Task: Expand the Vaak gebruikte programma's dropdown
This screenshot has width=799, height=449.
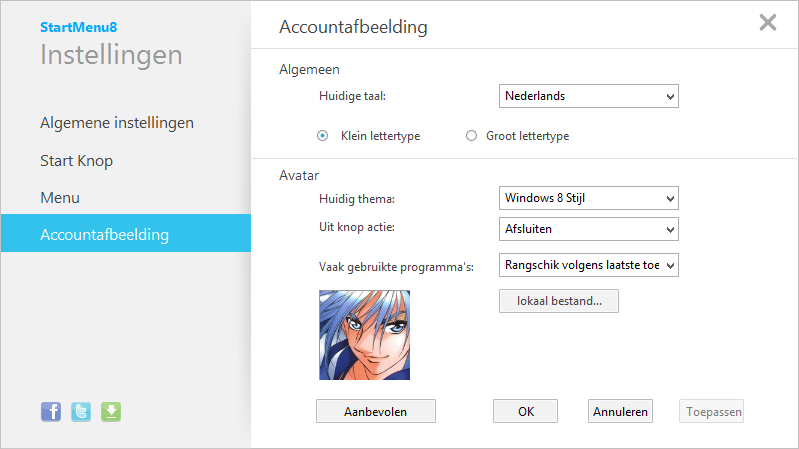Action: (x=588, y=265)
